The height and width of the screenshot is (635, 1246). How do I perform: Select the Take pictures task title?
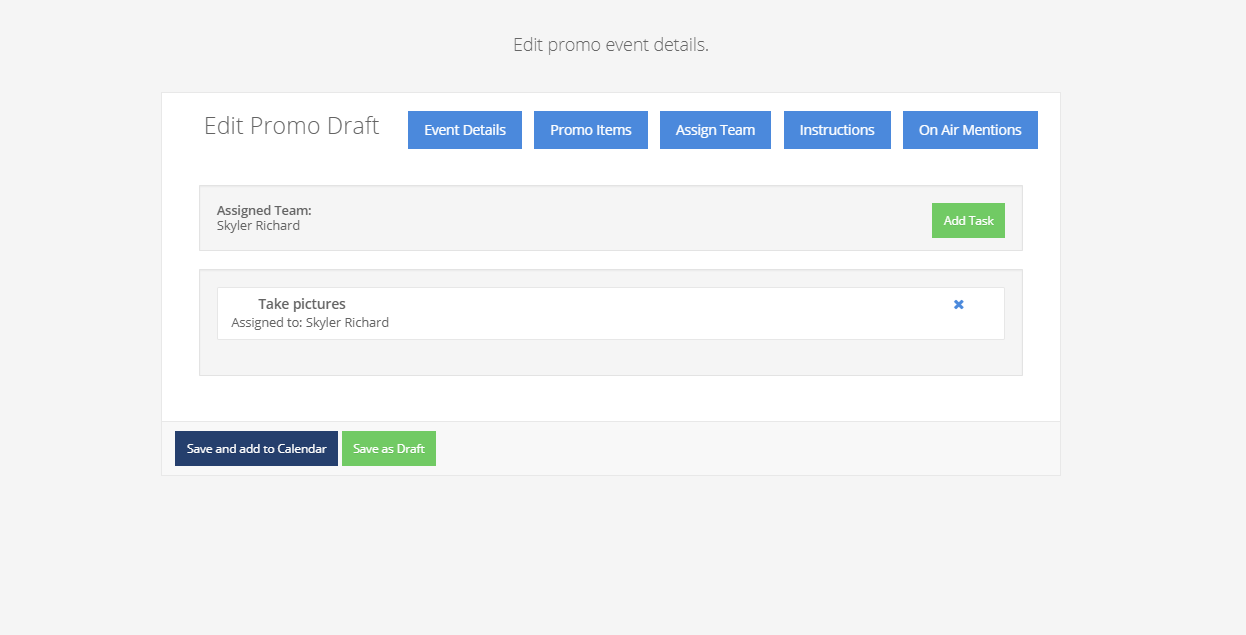(302, 304)
